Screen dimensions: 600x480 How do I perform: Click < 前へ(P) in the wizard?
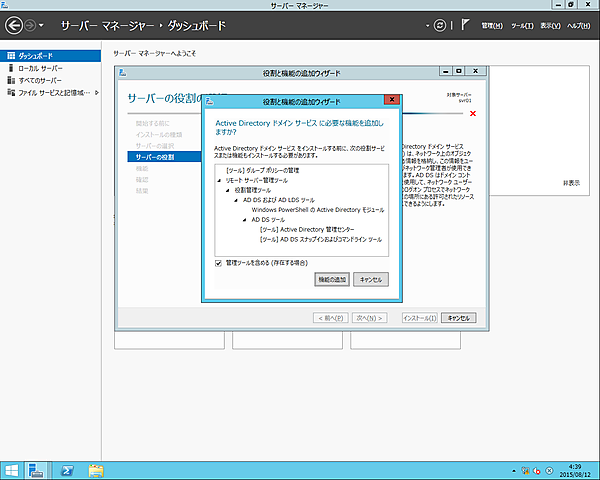coord(331,318)
